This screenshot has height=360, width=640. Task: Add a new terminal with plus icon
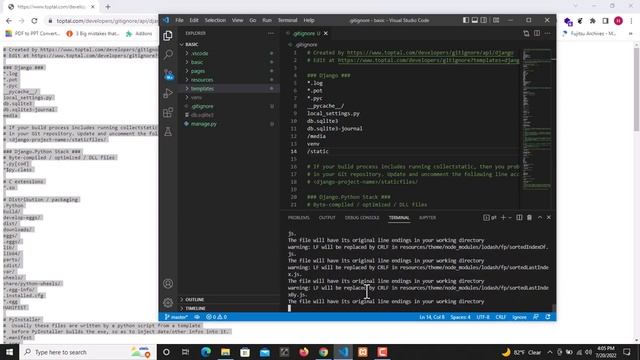(x=503, y=218)
